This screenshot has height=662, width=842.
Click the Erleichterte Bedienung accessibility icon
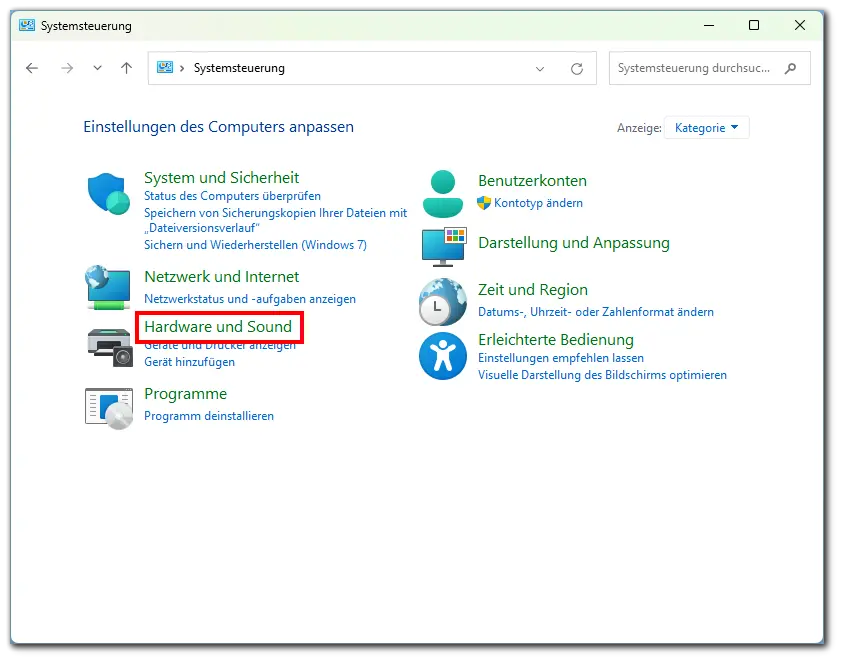tap(442, 356)
